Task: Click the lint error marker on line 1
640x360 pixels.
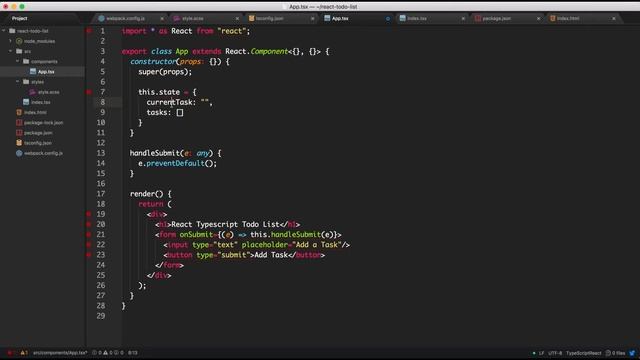Action: pyautogui.click(x=89, y=31)
